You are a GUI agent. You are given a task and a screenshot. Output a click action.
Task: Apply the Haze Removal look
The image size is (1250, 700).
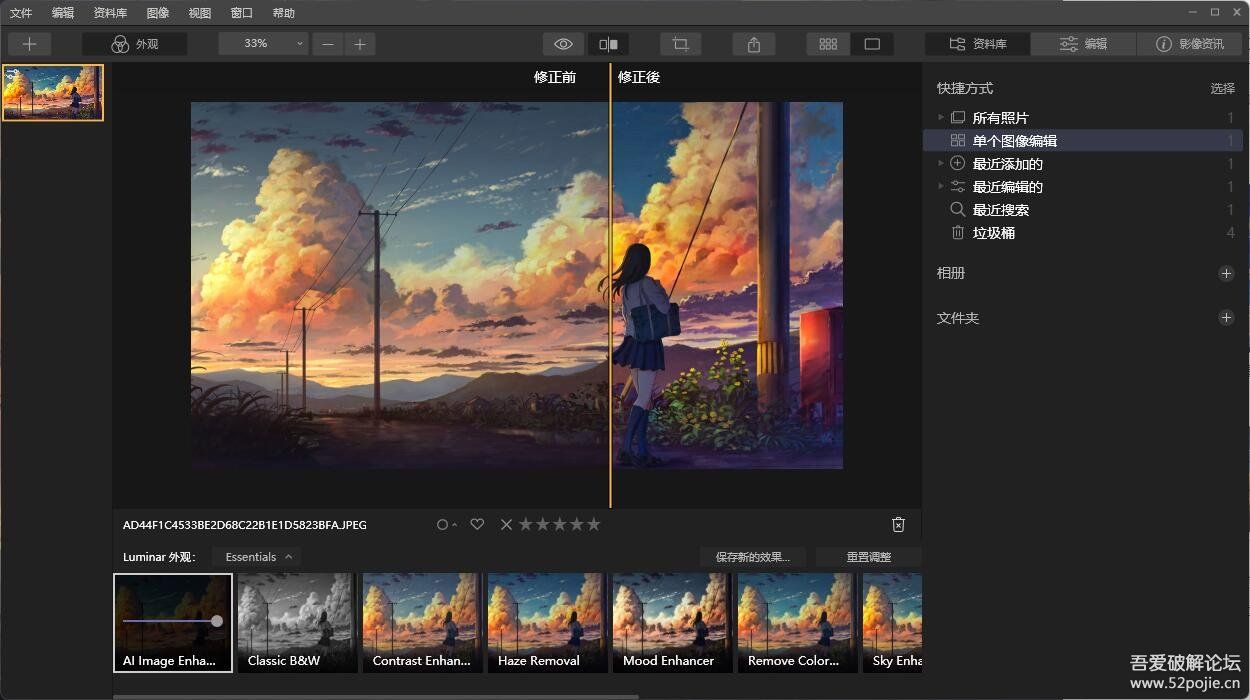click(x=547, y=622)
